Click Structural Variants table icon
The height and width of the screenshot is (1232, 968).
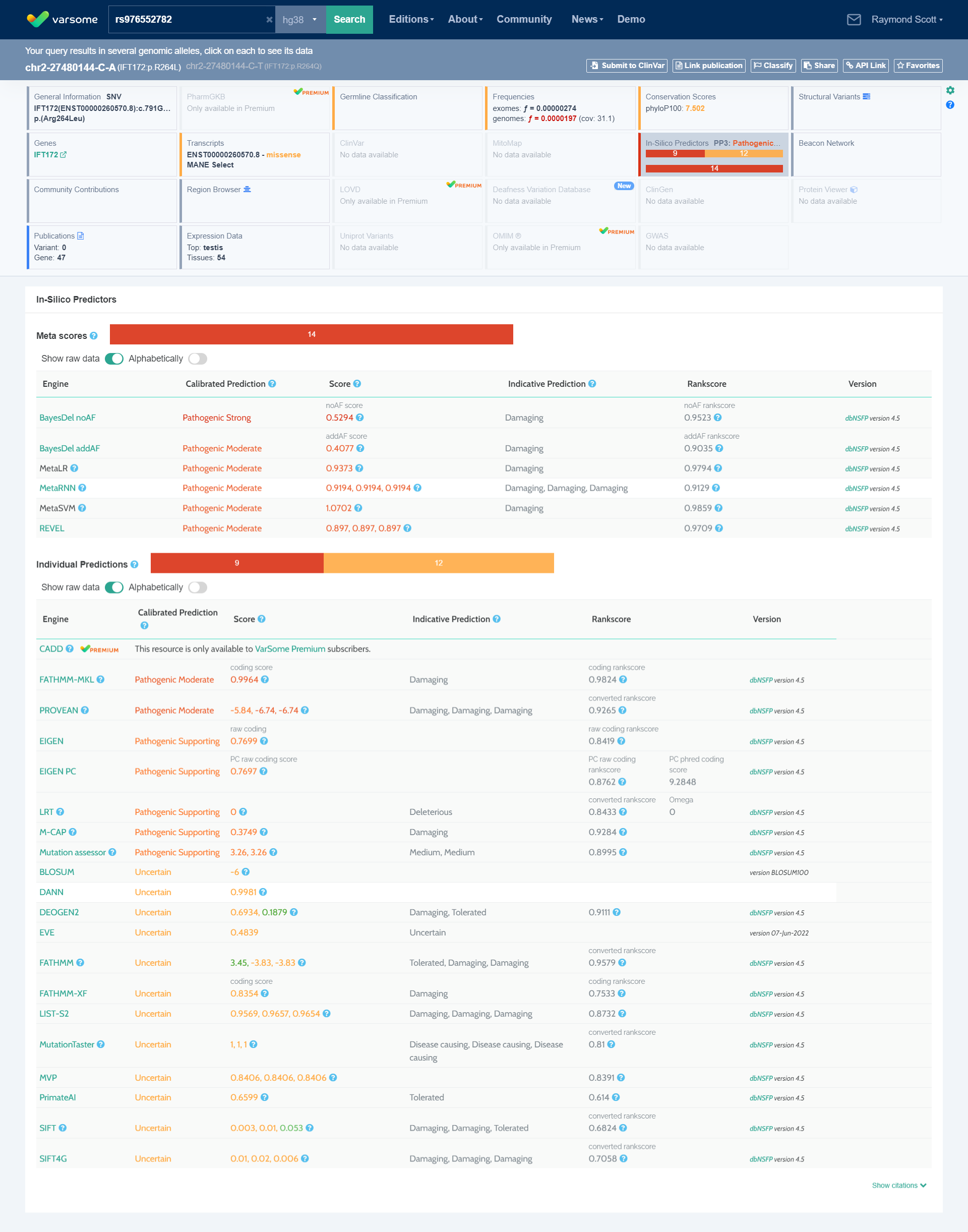click(x=866, y=96)
